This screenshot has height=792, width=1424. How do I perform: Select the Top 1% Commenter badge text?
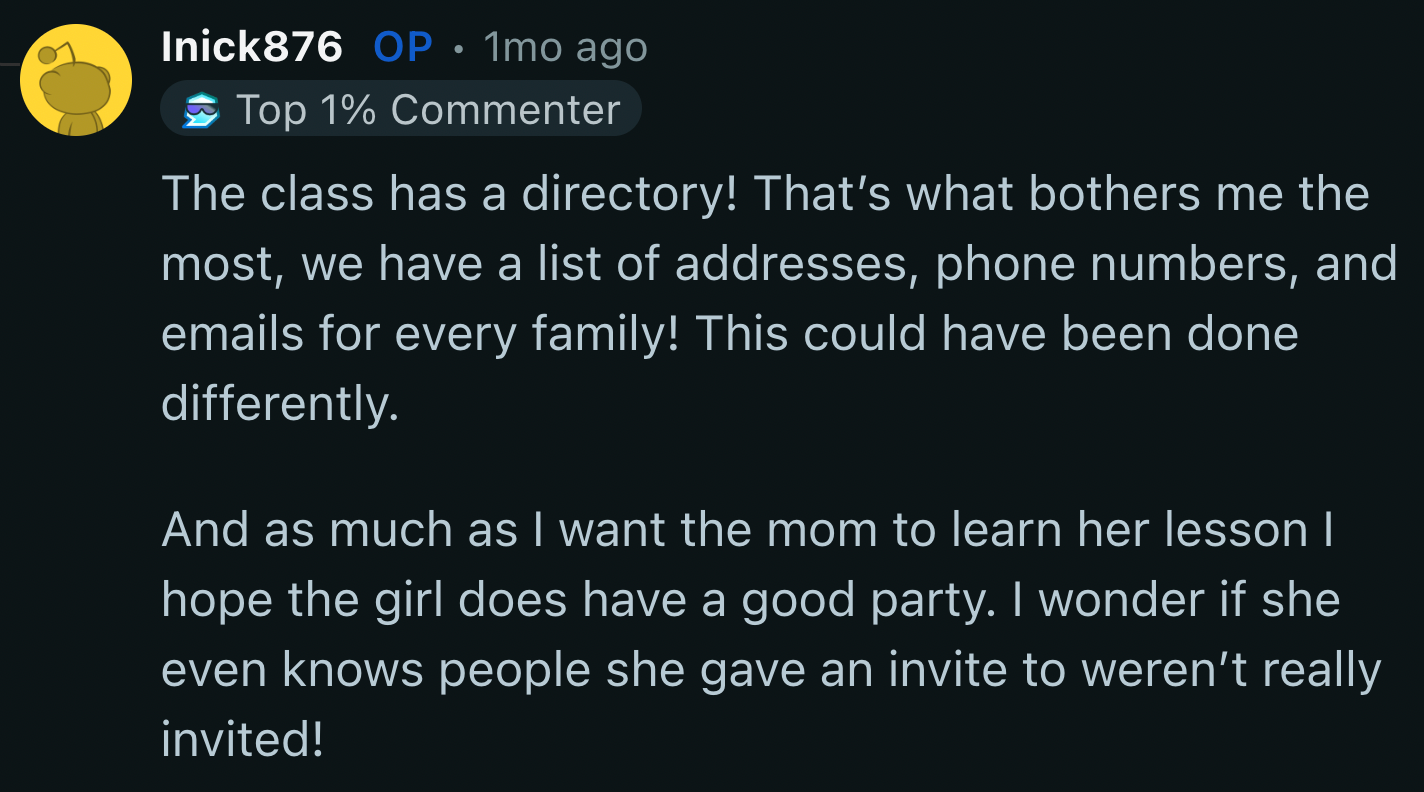(x=428, y=110)
